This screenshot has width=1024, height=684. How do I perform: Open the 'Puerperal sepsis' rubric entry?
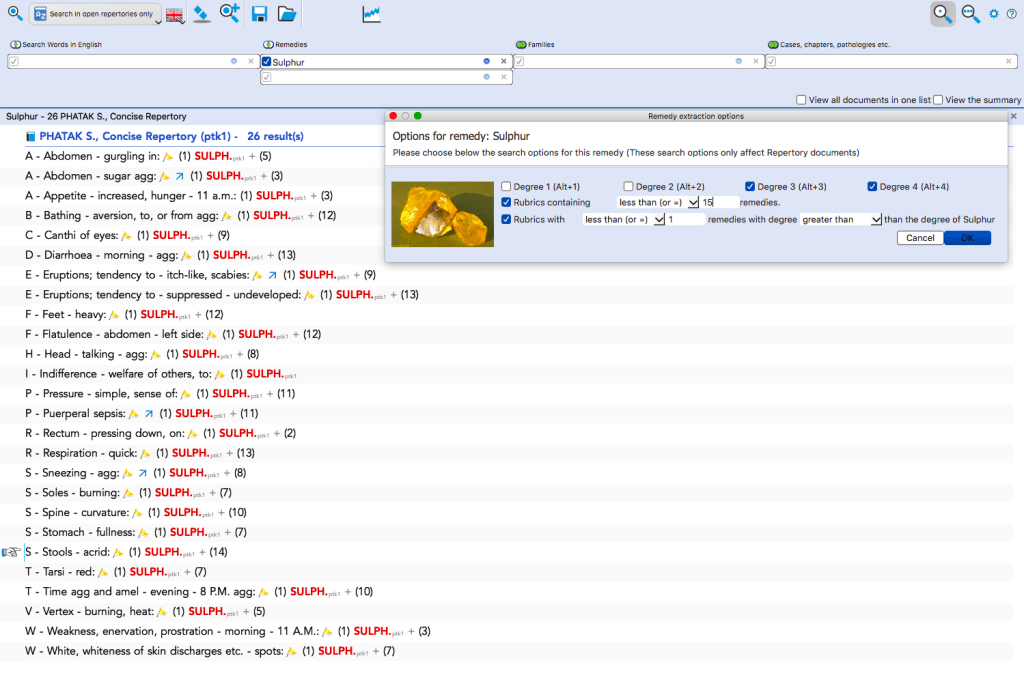[82, 413]
